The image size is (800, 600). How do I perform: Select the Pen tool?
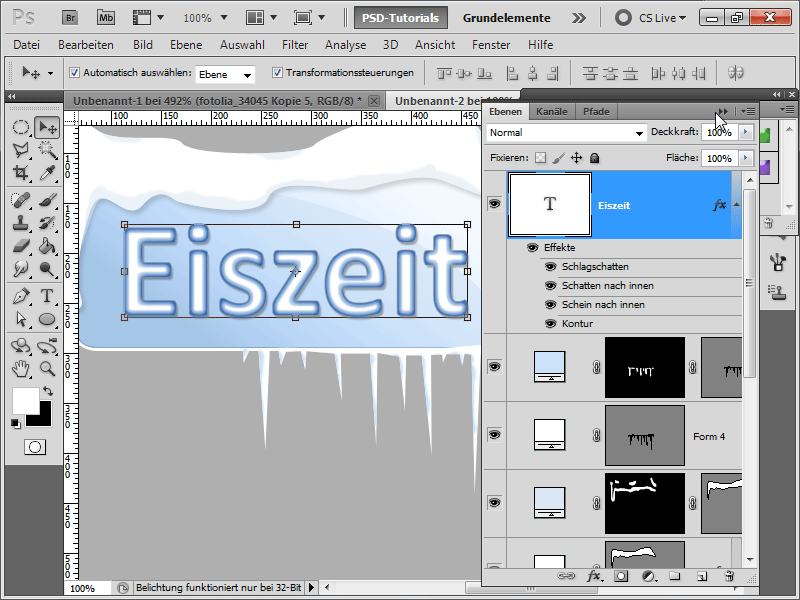[x=20, y=296]
